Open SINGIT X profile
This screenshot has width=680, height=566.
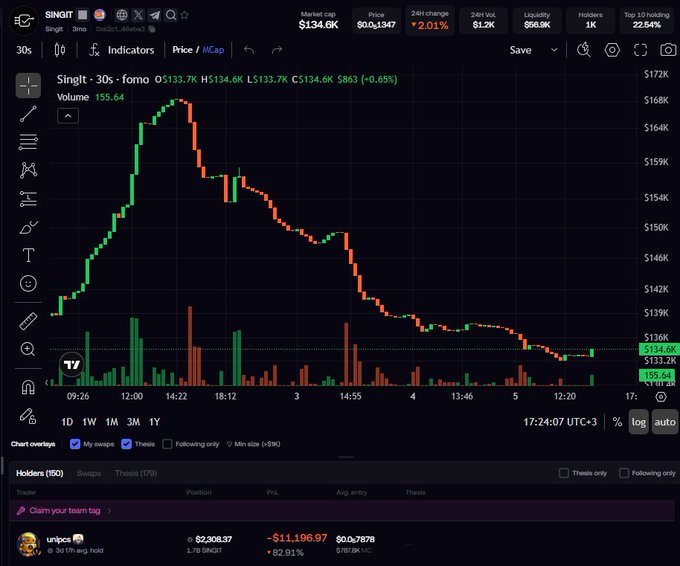[x=138, y=15]
